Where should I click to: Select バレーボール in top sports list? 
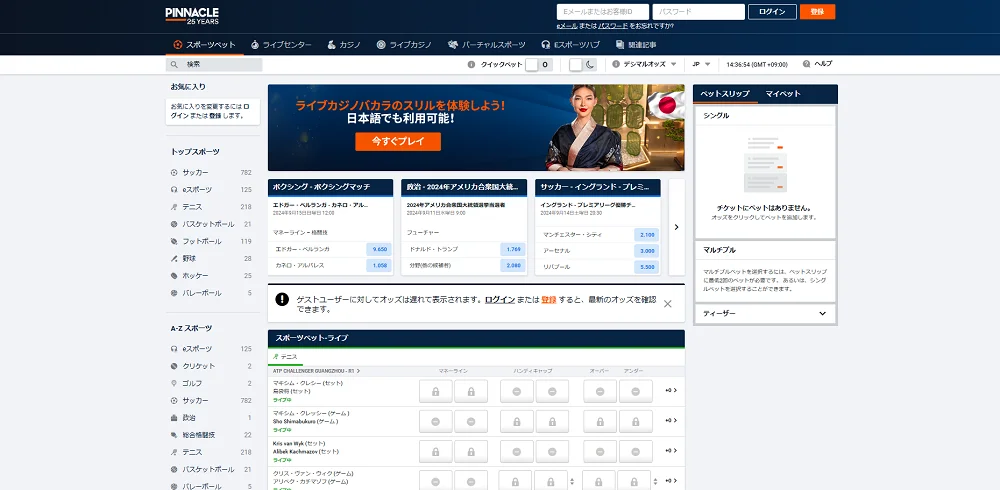(x=211, y=293)
